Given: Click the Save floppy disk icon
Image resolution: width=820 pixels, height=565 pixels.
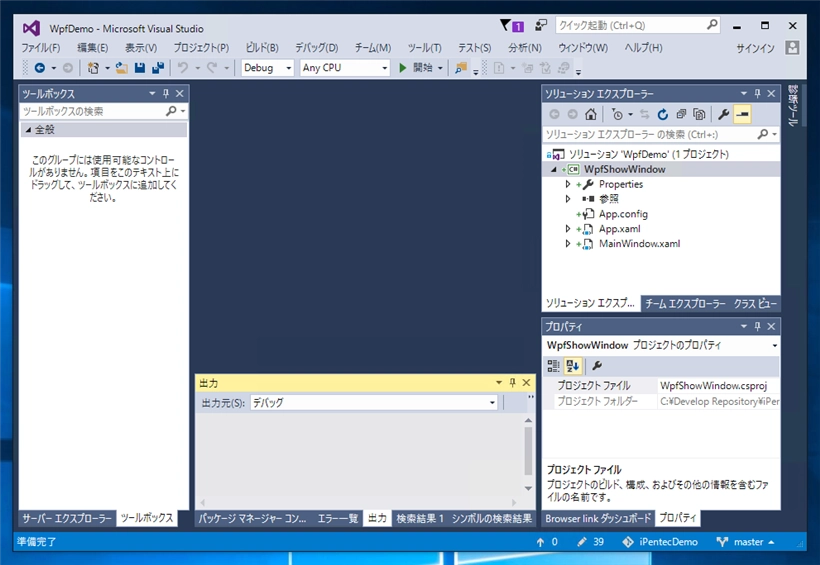Looking at the screenshot, I should coord(140,68).
